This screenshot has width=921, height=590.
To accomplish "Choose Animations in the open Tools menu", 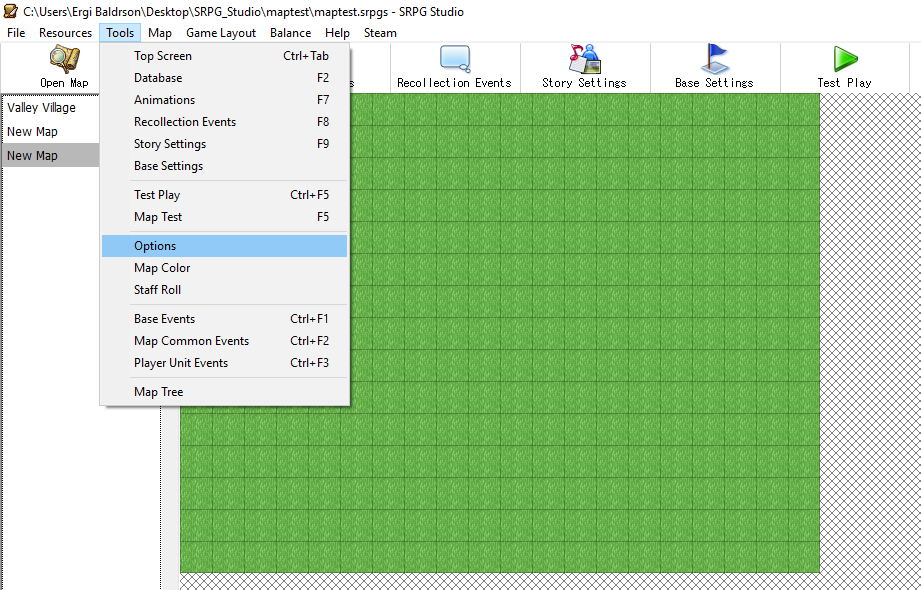I will tap(163, 99).
